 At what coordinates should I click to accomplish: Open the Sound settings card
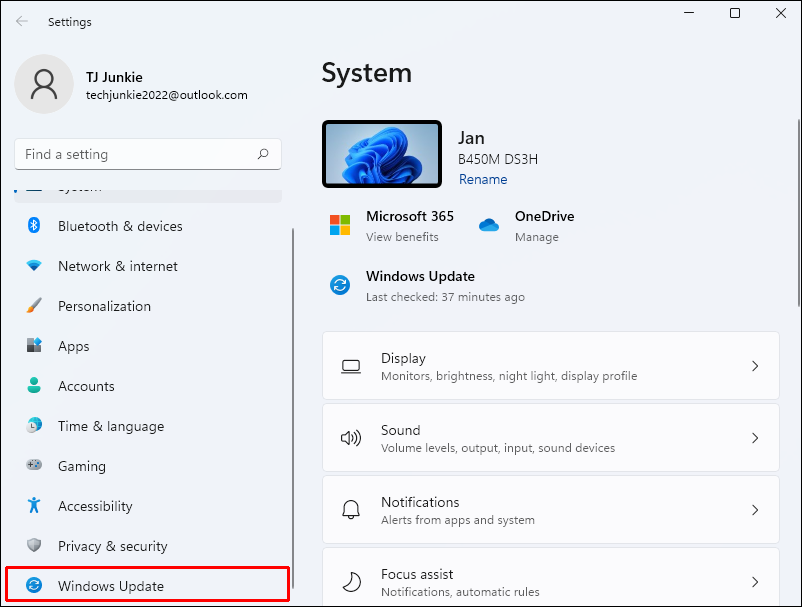[551, 438]
